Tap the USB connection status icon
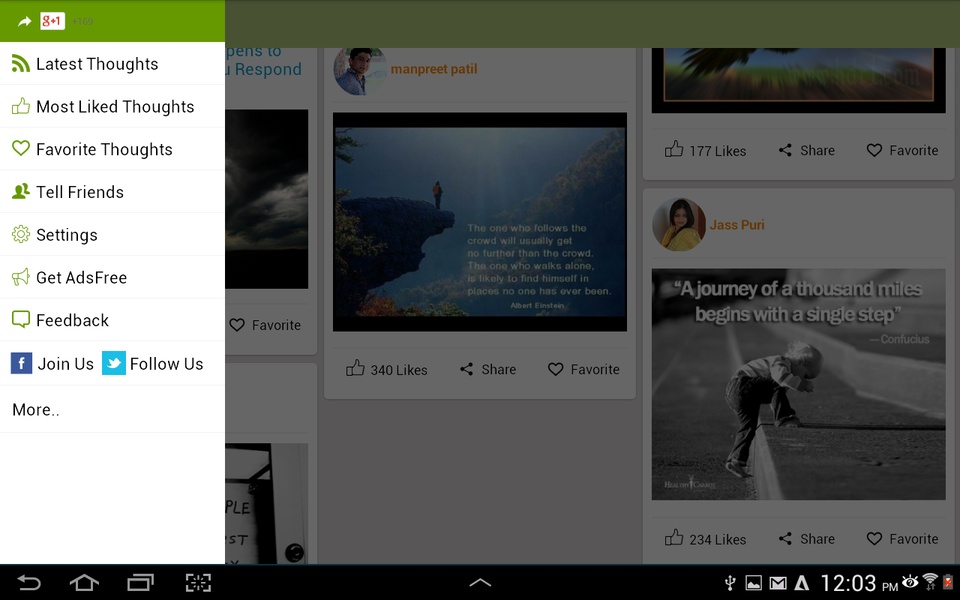Viewport: 960px width, 600px height. pos(730,583)
